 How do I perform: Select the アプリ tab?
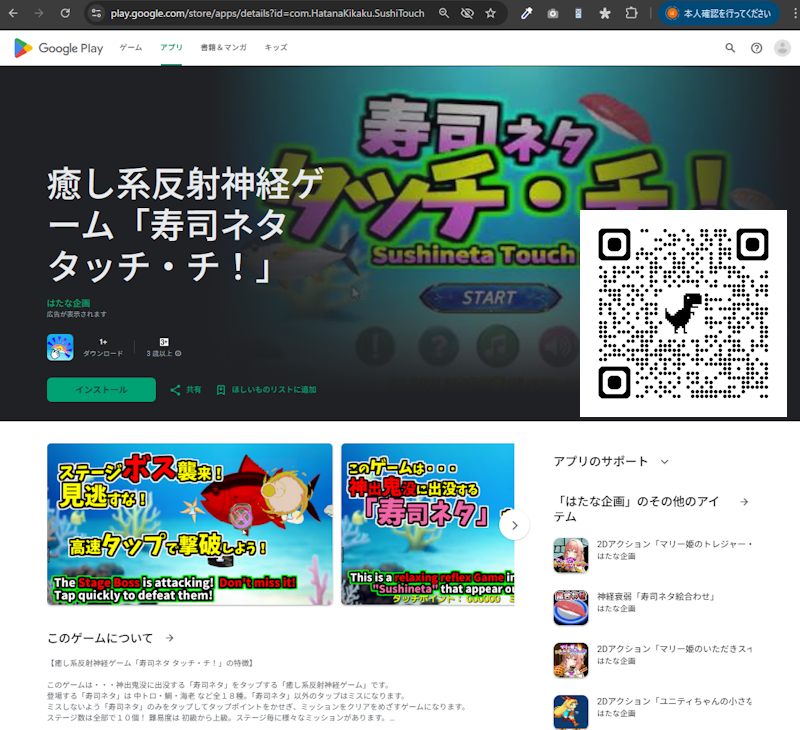click(x=171, y=47)
